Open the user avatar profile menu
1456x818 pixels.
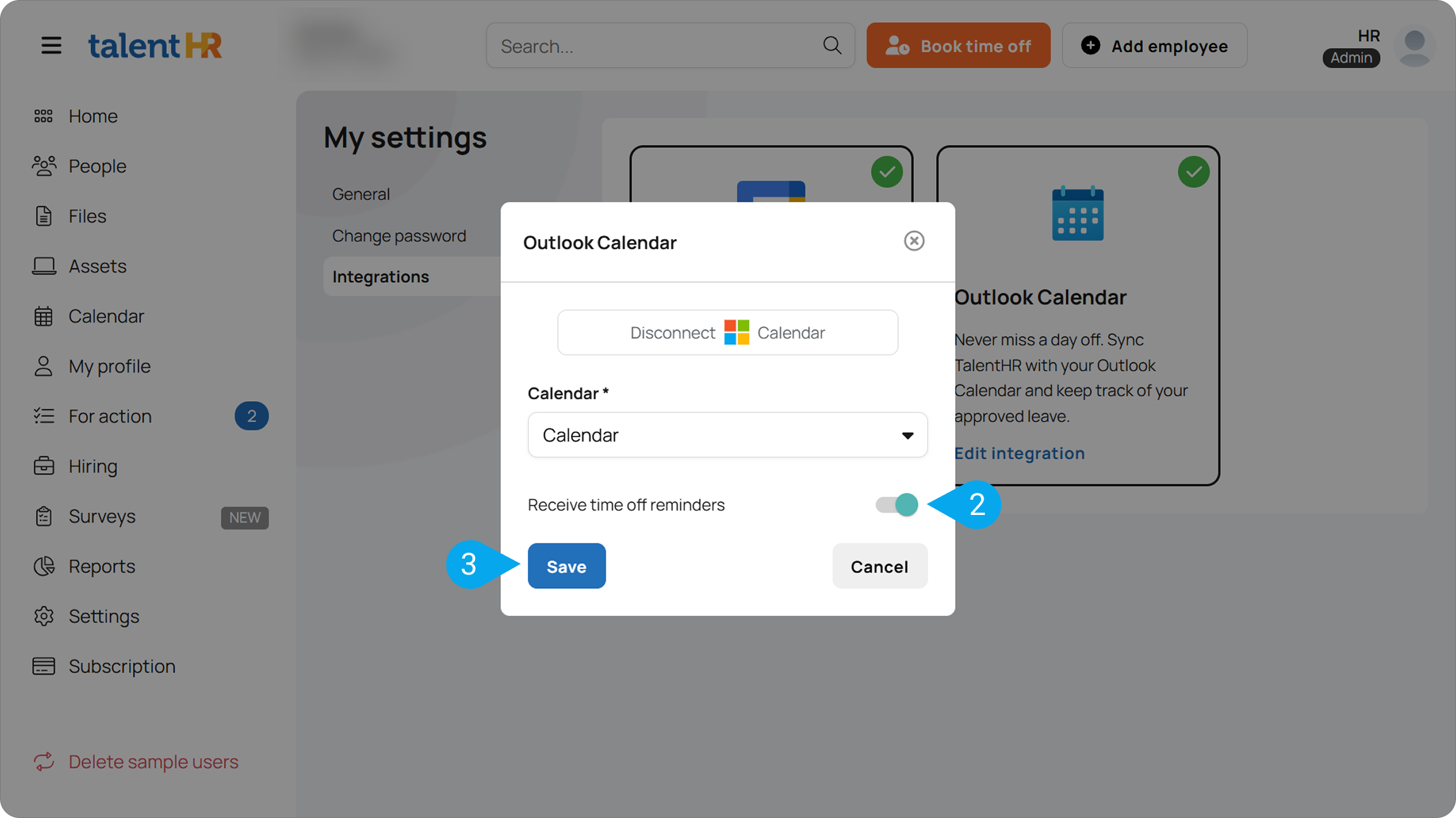pos(1415,46)
